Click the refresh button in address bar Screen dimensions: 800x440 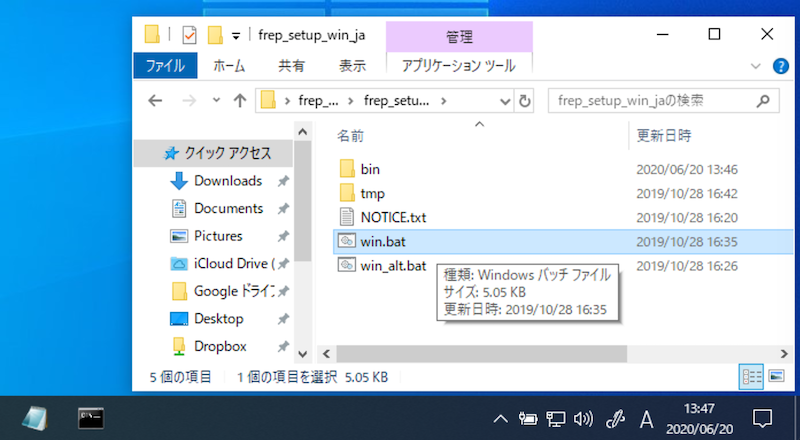(x=526, y=101)
